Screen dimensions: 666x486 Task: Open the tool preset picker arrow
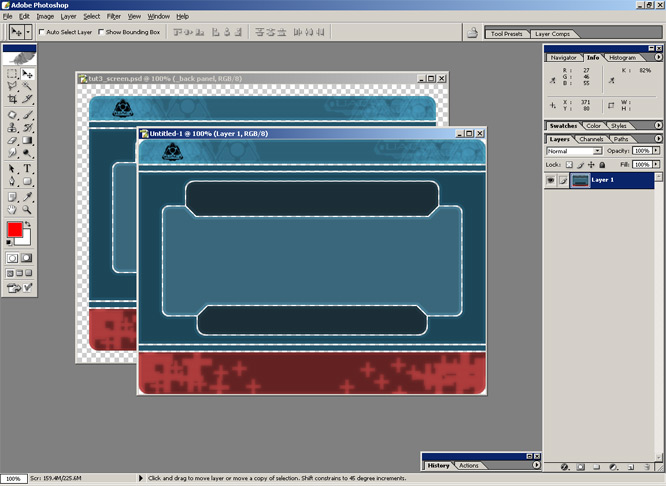[28, 32]
